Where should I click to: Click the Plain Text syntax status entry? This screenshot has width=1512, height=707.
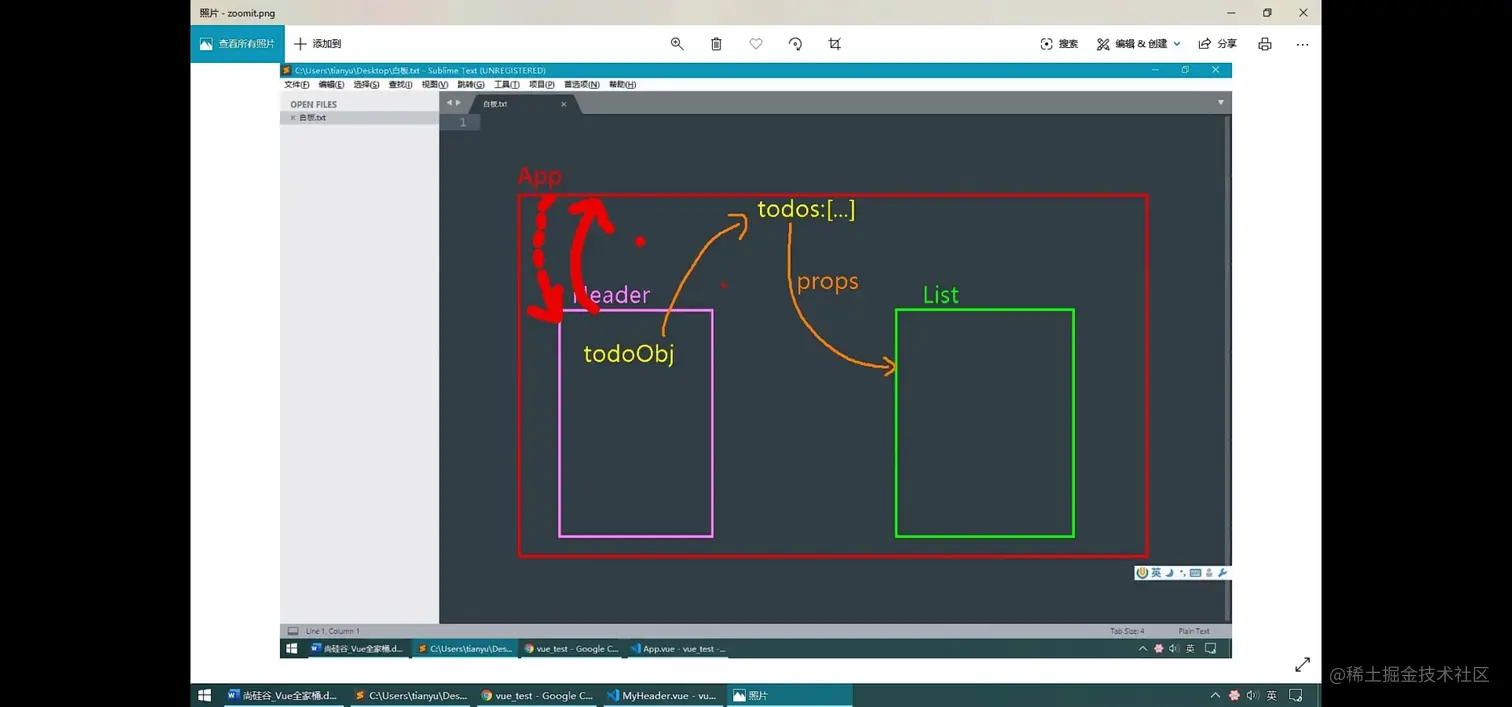click(x=1194, y=631)
